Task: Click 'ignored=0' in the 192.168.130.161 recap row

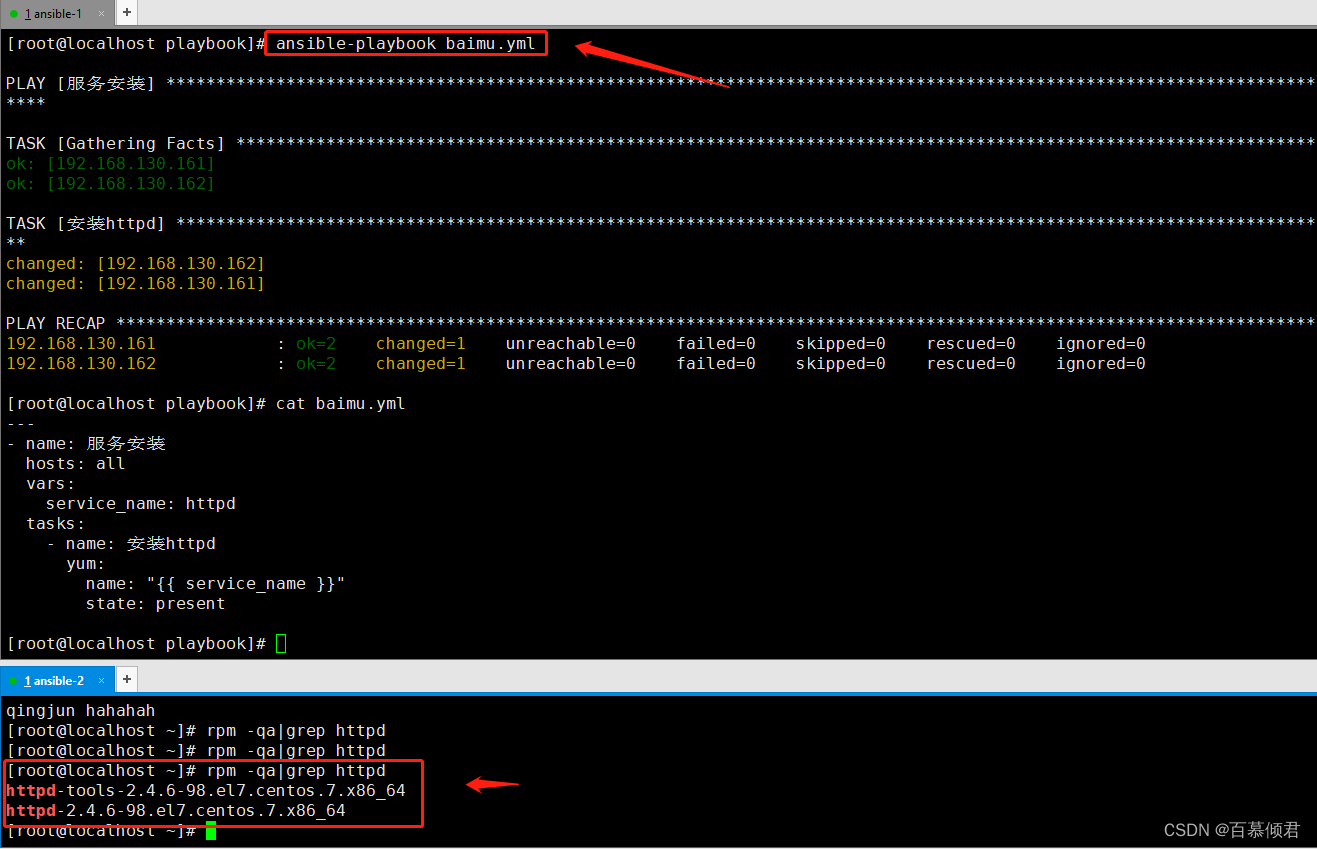Action: click(1101, 344)
